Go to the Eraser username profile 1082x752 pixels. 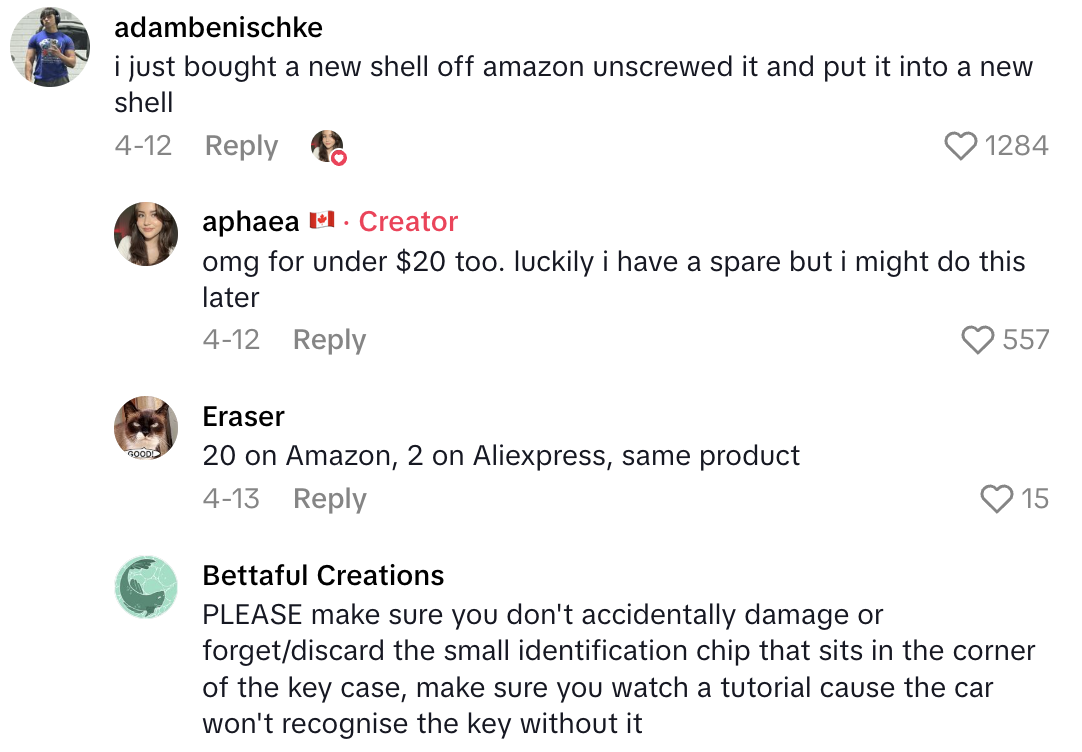click(x=243, y=416)
